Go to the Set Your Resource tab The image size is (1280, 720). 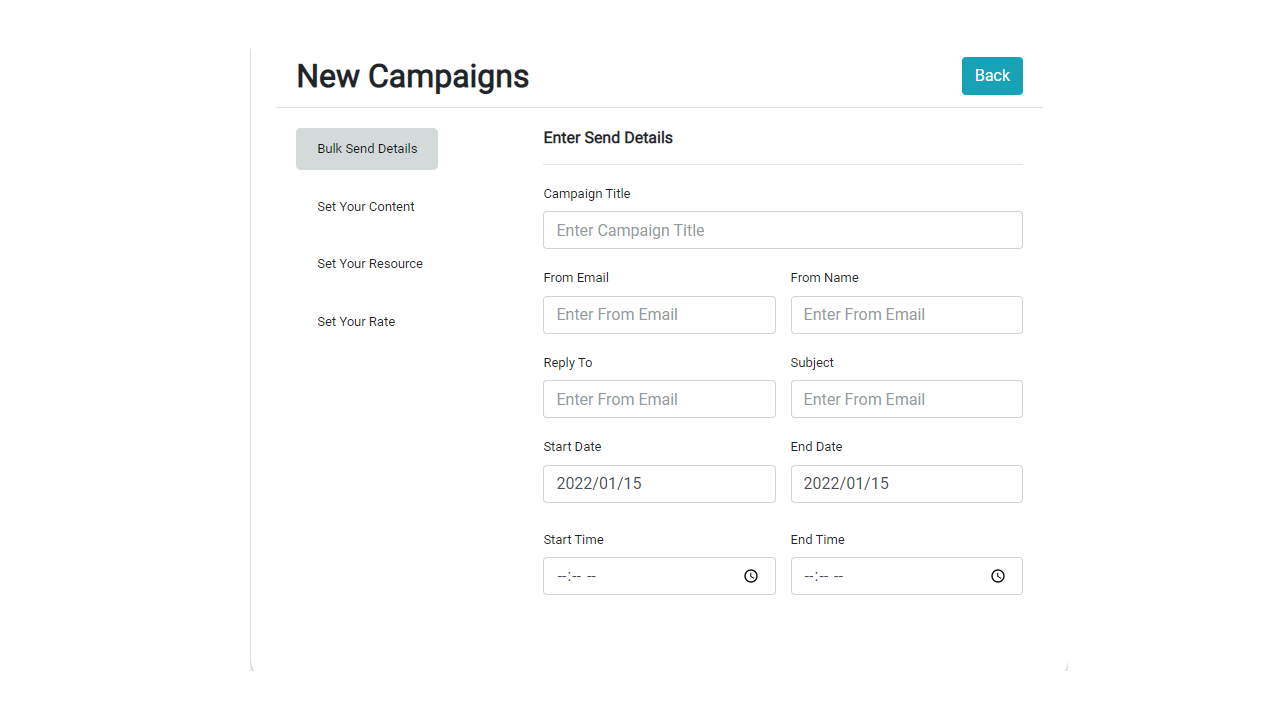tap(370, 264)
